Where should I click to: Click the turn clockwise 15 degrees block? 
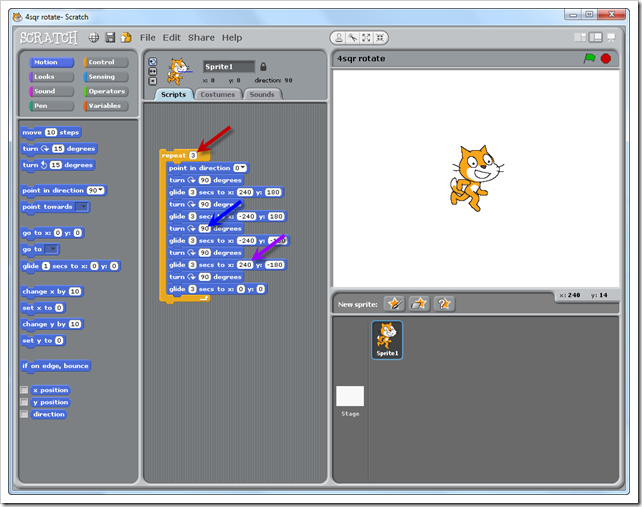click(59, 149)
